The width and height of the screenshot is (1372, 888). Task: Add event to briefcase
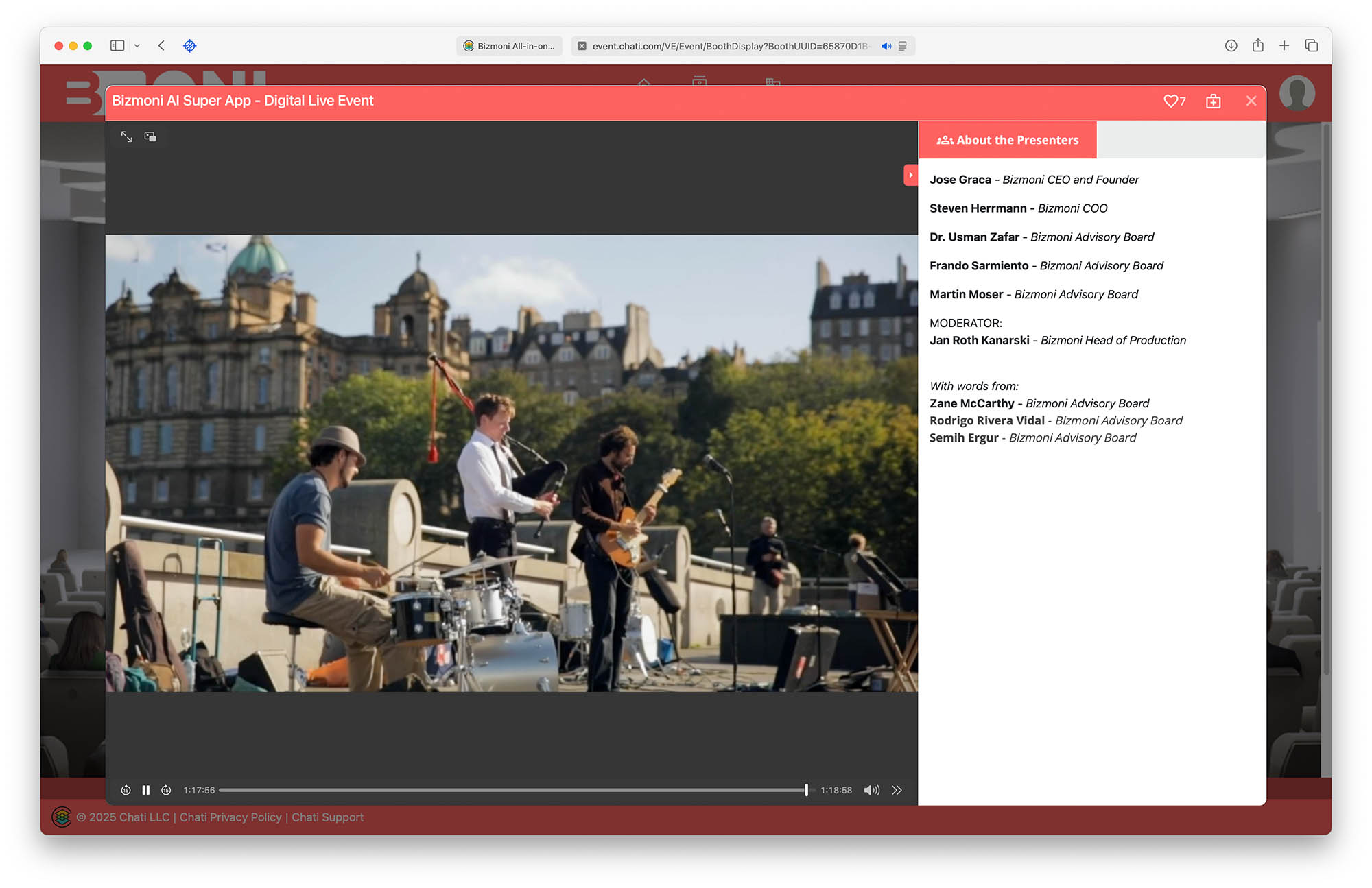point(1213,101)
